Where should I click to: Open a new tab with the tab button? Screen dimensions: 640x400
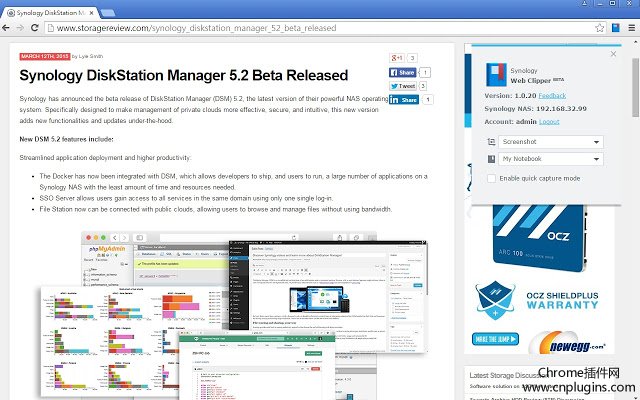pyautogui.click(x=107, y=13)
